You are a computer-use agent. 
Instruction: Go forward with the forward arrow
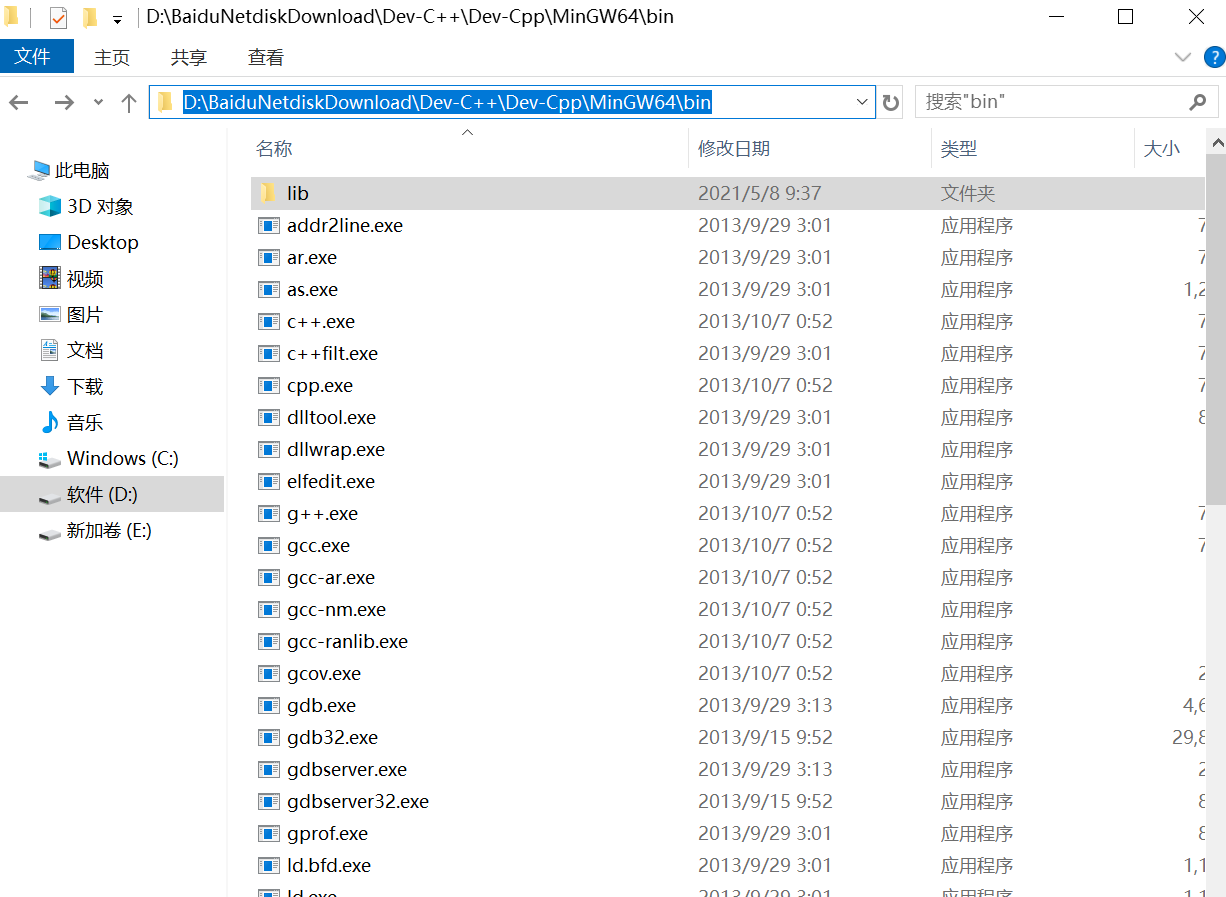[x=64, y=102]
